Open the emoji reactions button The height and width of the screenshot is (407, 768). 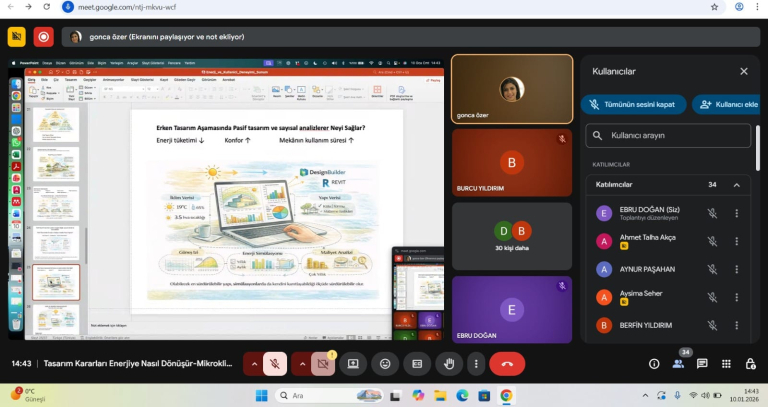point(385,364)
